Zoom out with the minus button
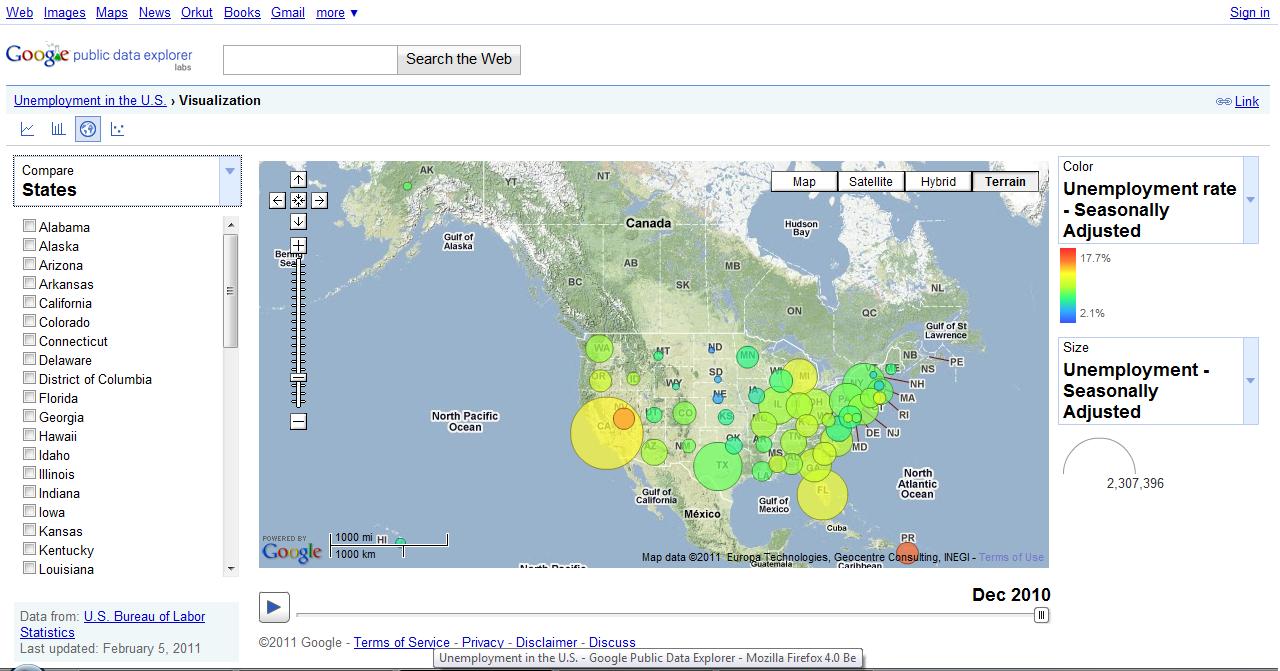Image resolution: width=1280 pixels, height=671 pixels. (x=298, y=422)
